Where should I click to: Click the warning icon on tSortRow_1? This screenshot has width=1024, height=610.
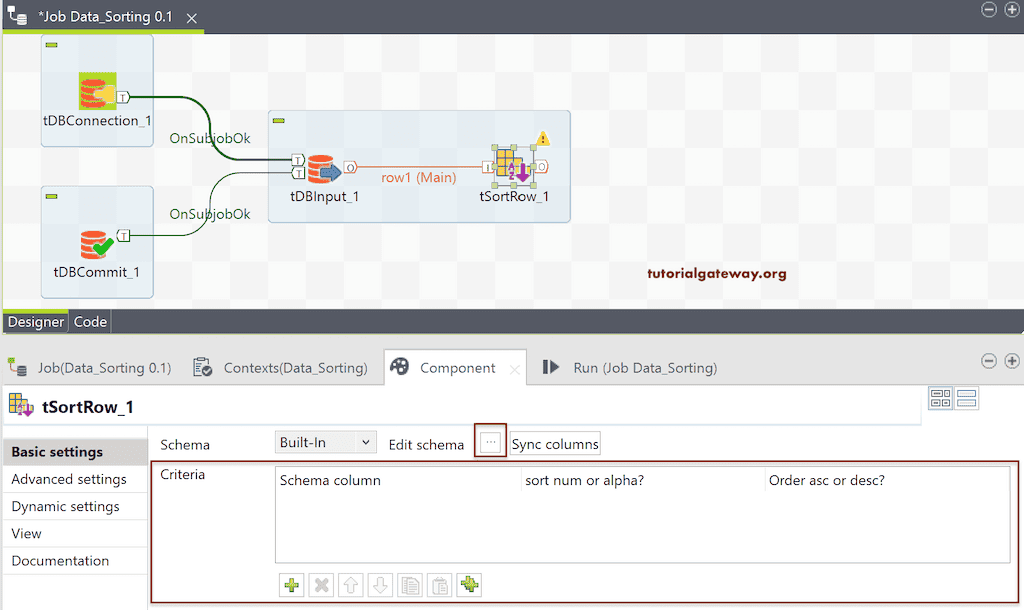542,140
